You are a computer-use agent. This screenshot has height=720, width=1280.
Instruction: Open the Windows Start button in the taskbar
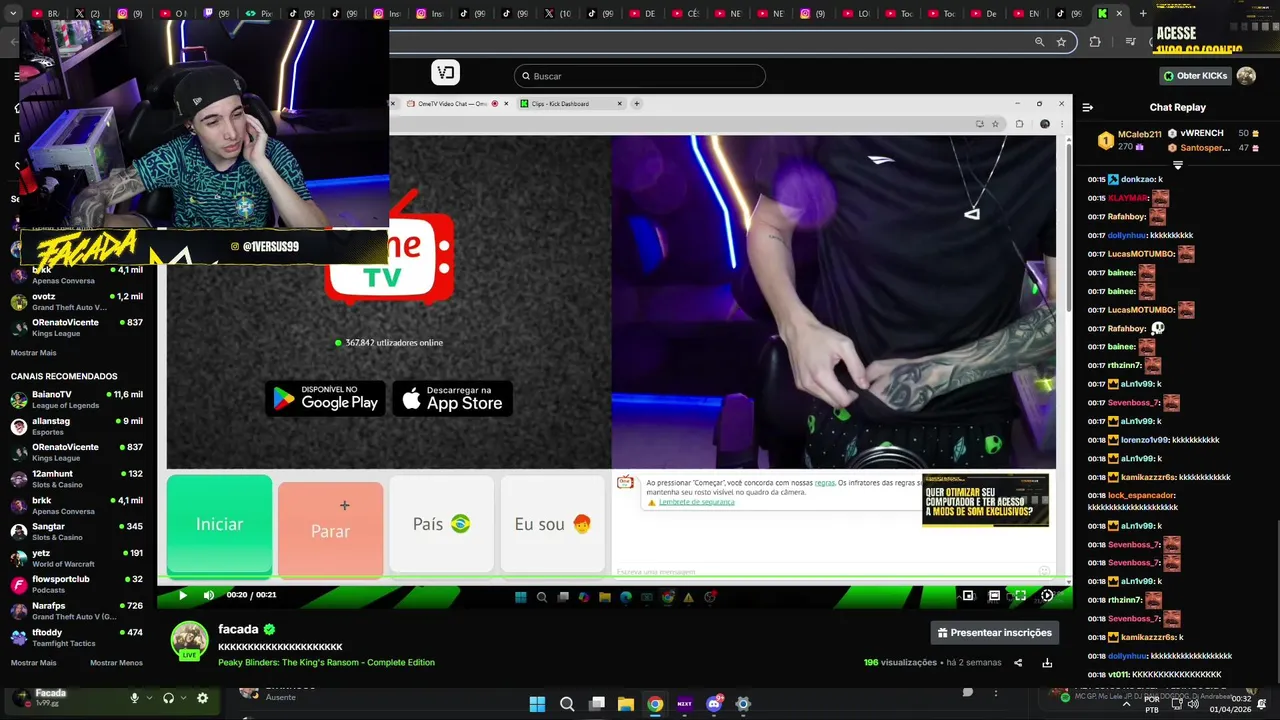click(537, 703)
